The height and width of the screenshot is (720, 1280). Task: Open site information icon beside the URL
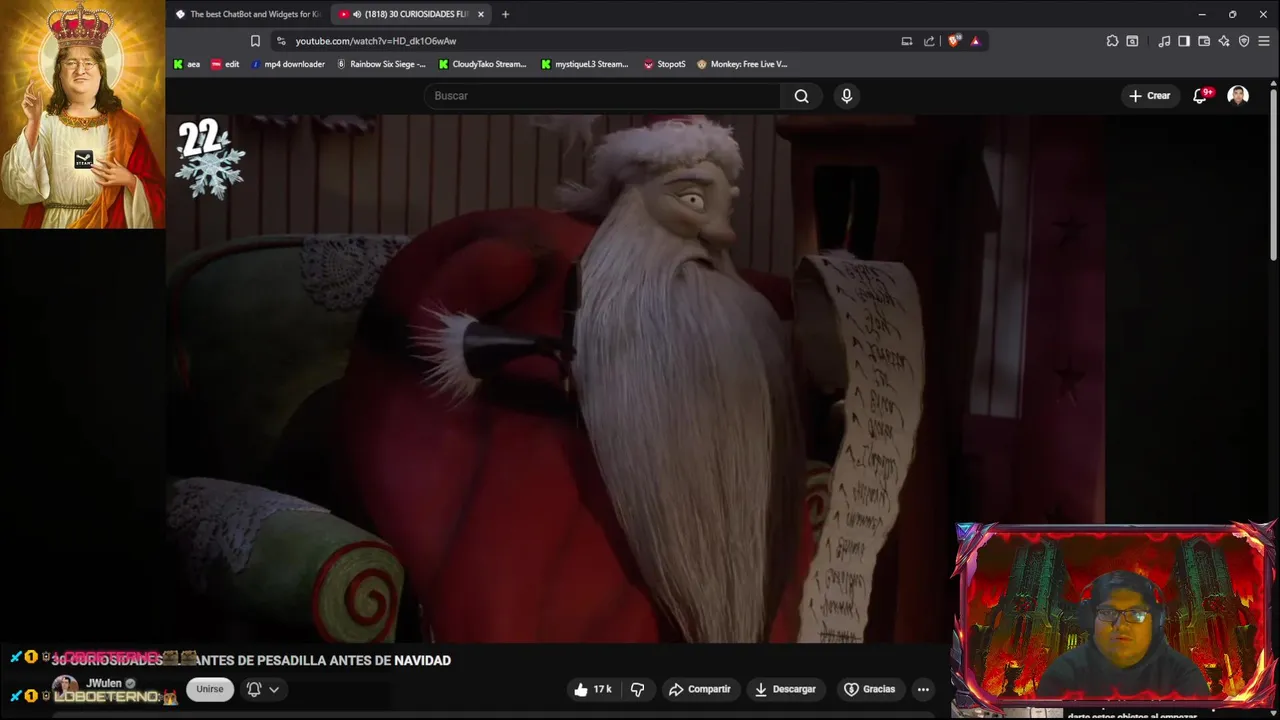281,41
